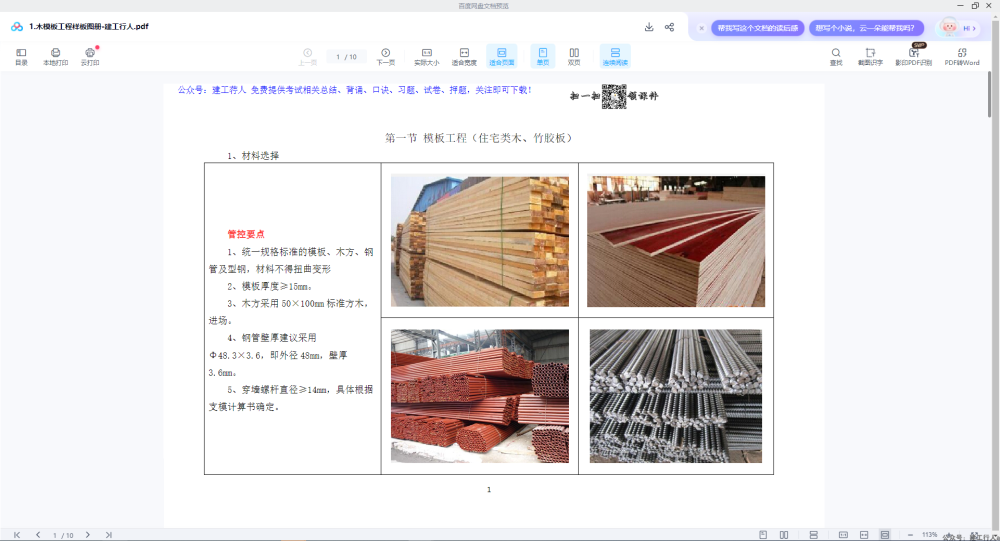The image size is (1000, 541).
Task: Toggle 连续阅读 continuous reading mode
Action: pyautogui.click(x=615, y=56)
